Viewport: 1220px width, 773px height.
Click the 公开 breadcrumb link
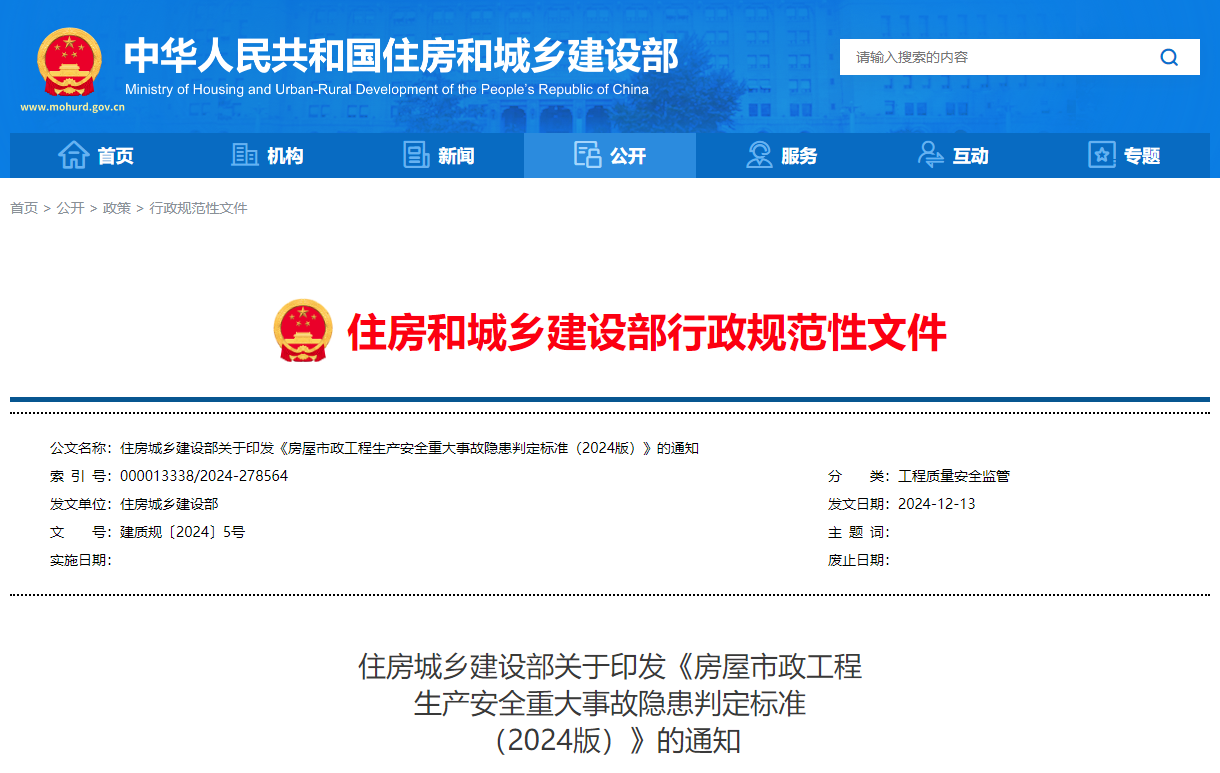69,207
